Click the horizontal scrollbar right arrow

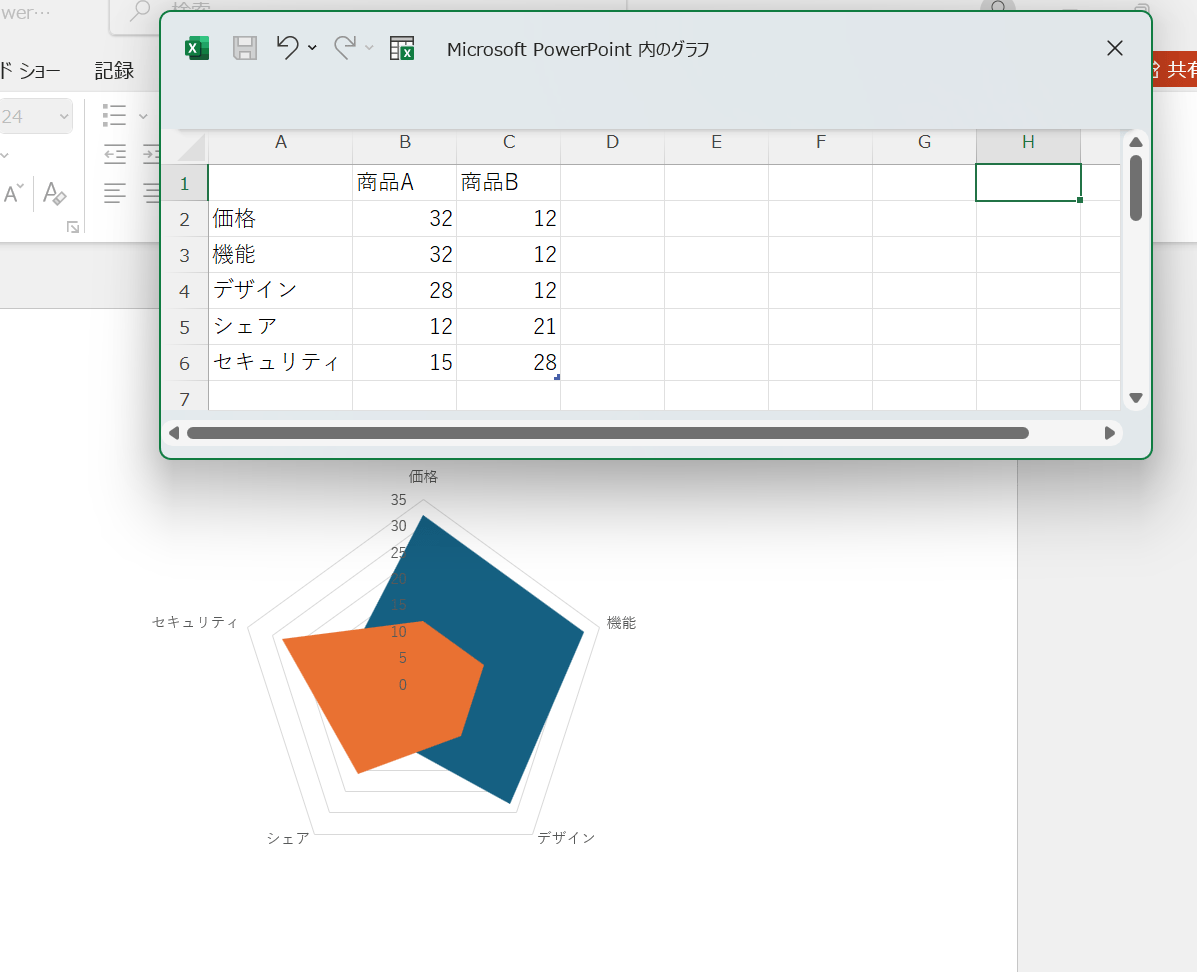1109,433
